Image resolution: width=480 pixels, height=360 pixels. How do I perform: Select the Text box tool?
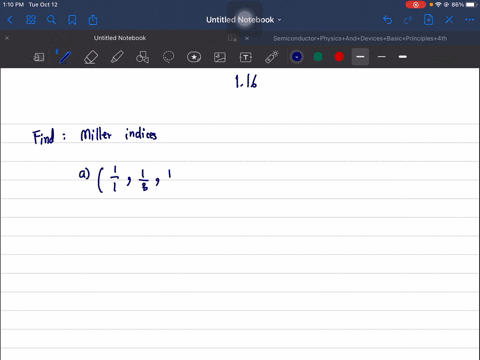246,57
